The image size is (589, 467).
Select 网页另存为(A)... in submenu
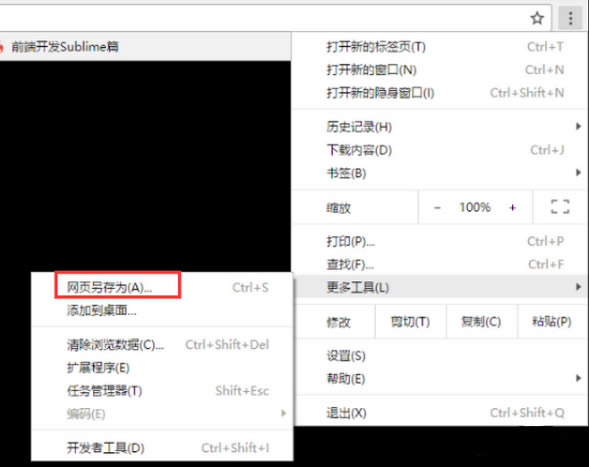click(x=162, y=287)
